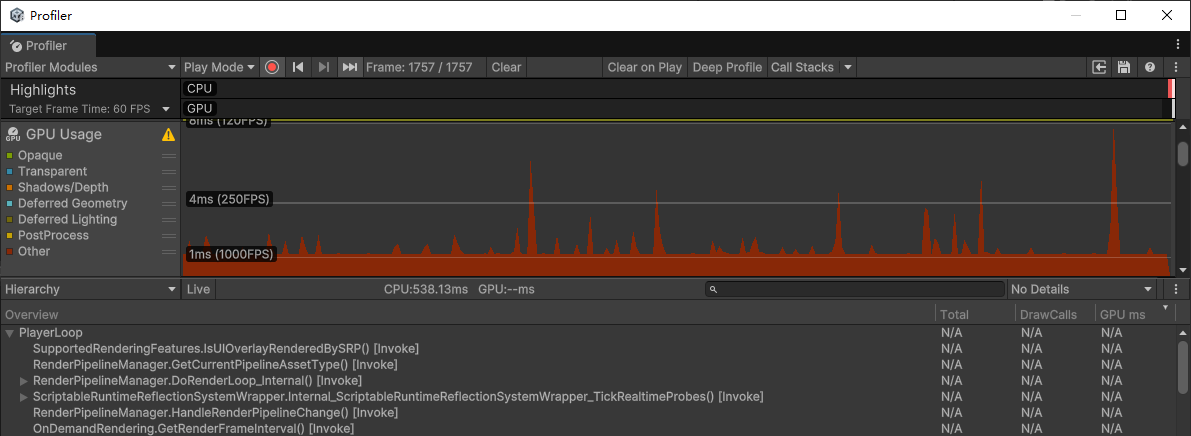
Task: Toggle the Opaque category color box
Action: click(9, 156)
